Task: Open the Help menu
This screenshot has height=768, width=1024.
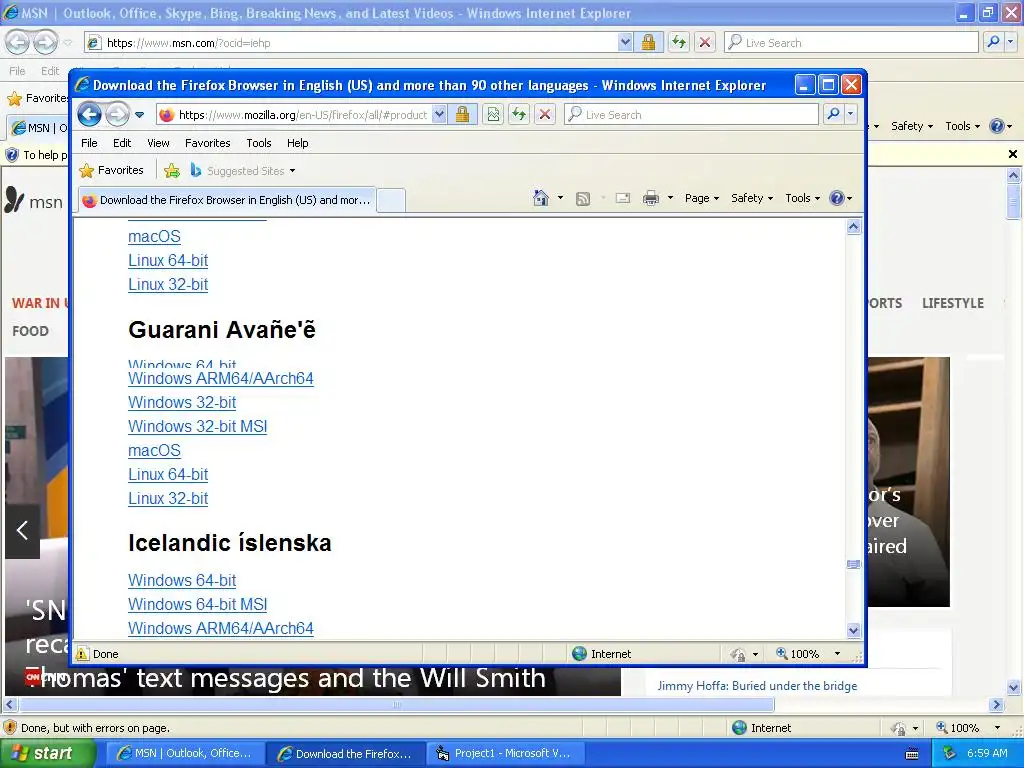Action: pyautogui.click(x=297, y=143)
